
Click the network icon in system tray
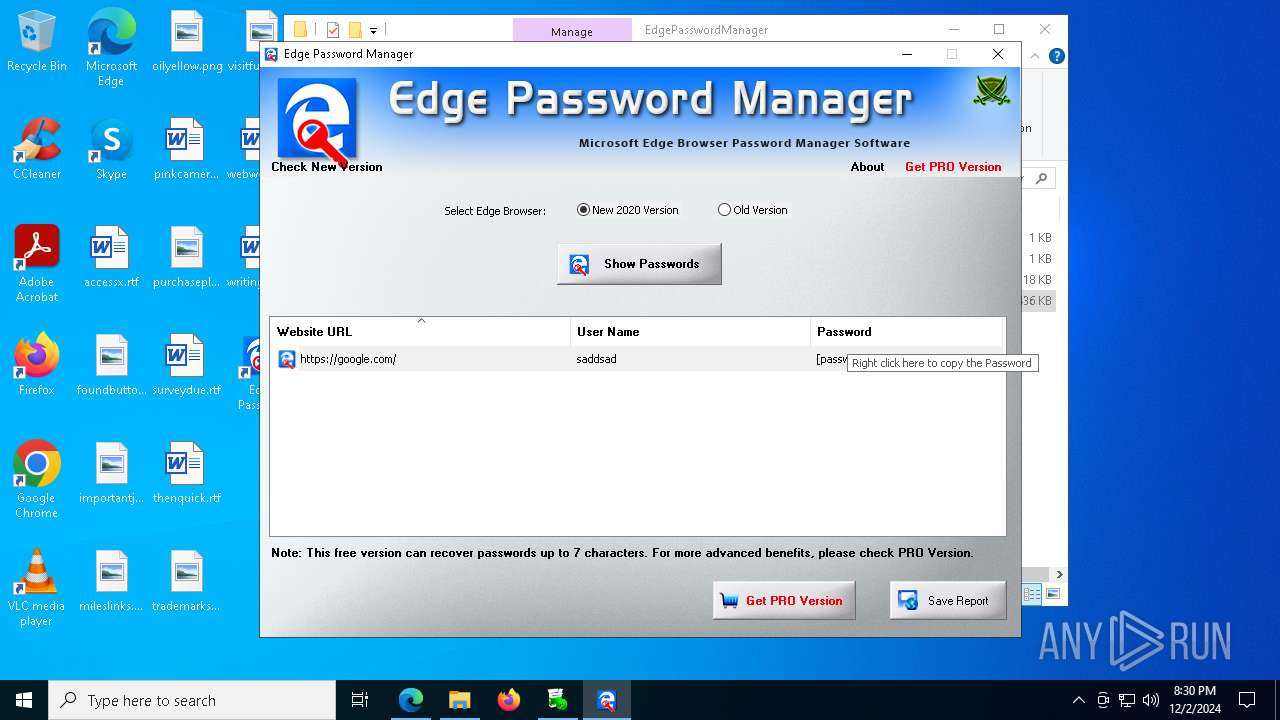pyautogui.click(x=1126, y=700)
